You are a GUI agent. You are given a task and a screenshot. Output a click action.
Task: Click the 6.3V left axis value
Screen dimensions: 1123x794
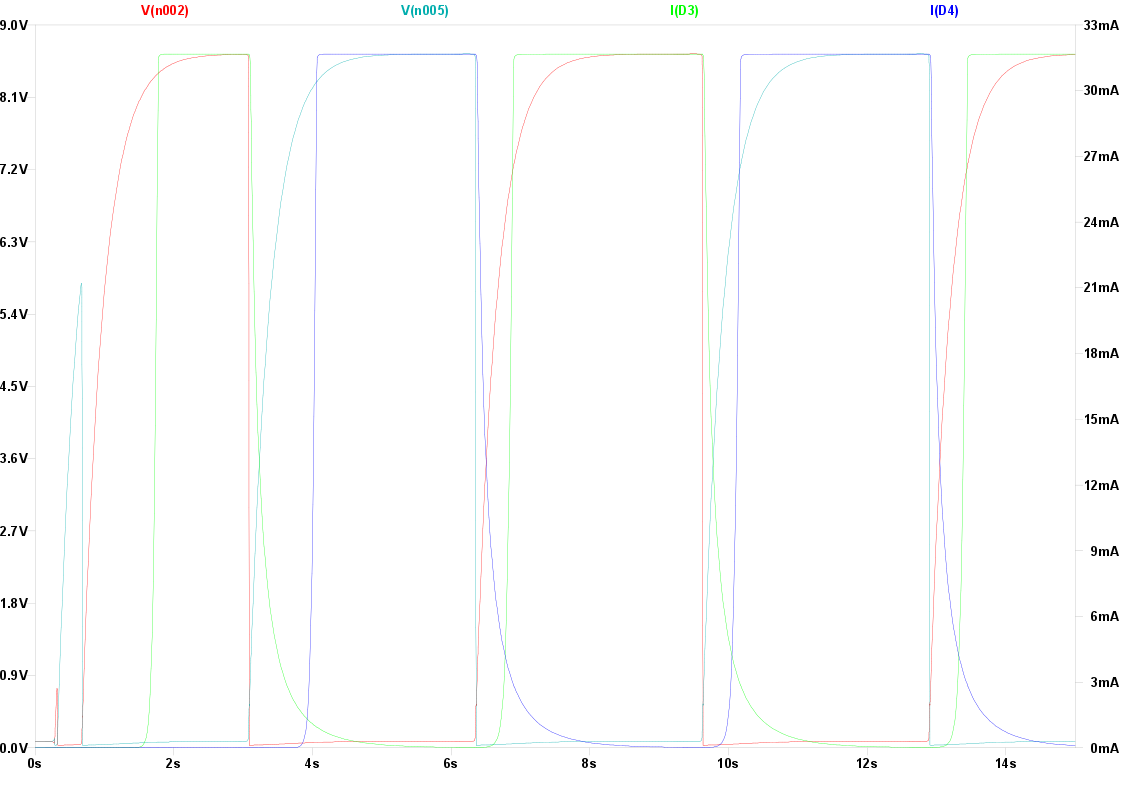click(14, 243)
